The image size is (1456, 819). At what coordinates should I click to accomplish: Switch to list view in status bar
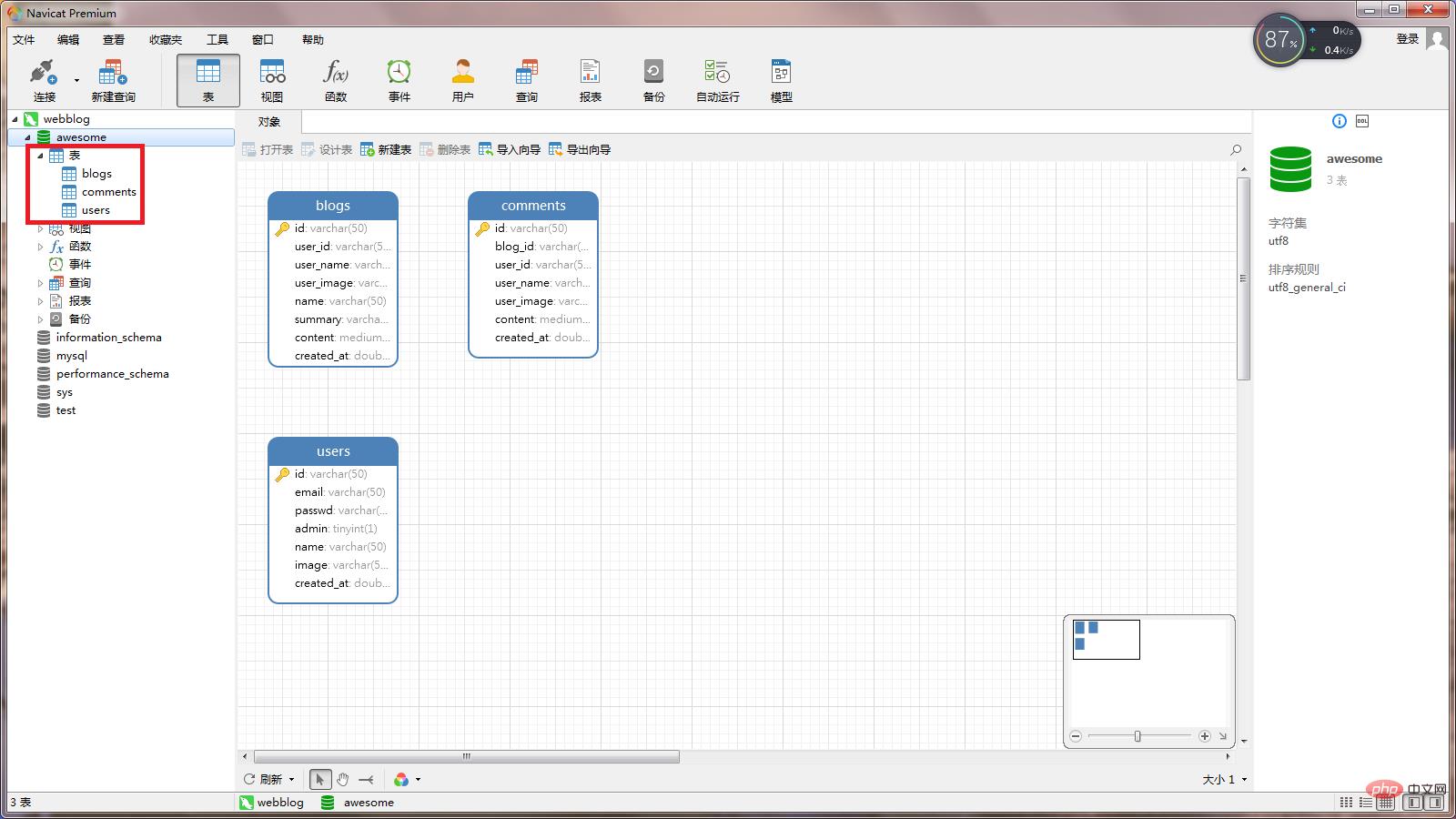point(1366,803)
